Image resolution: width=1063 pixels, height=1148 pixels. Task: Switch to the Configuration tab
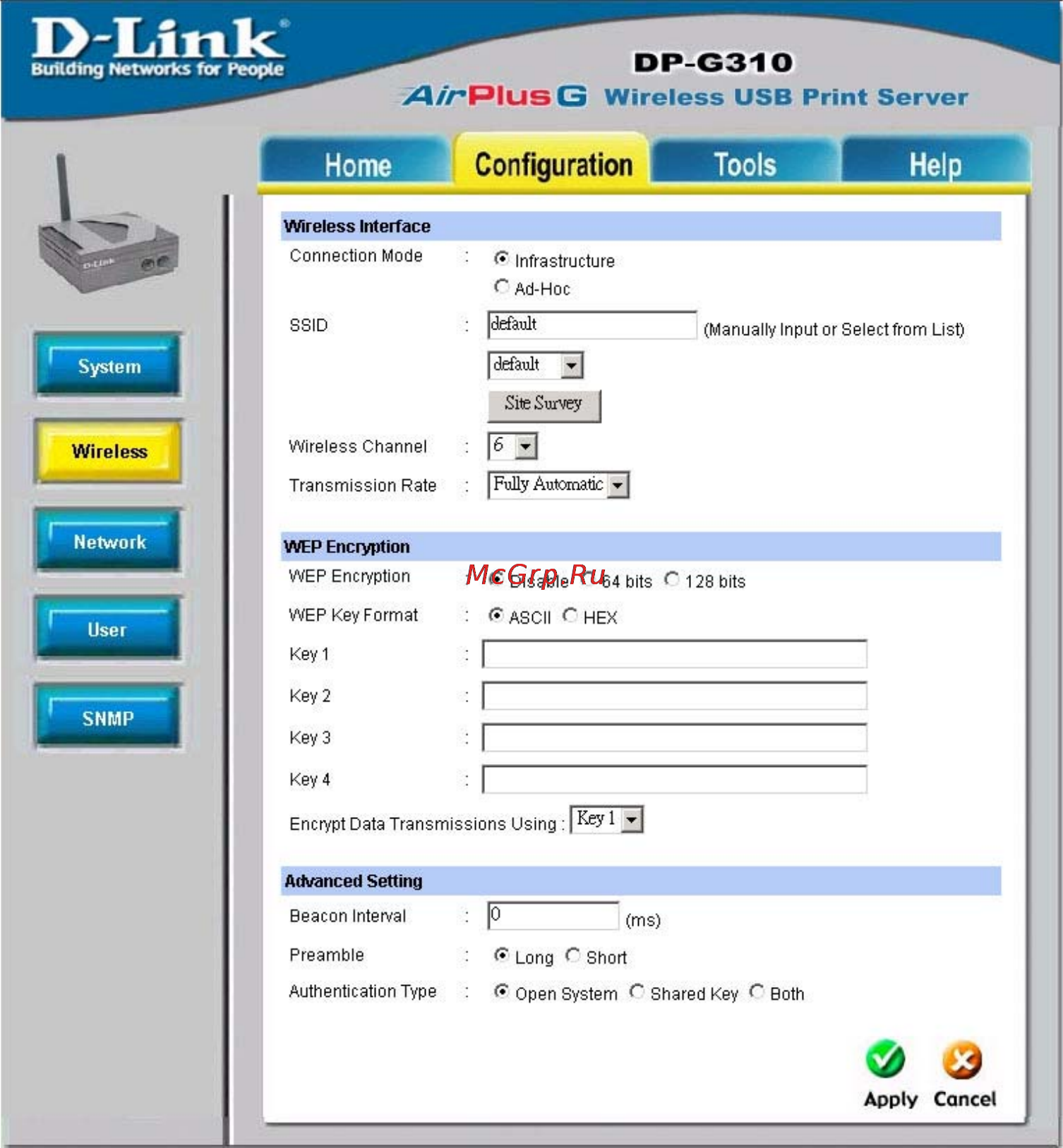click(553, 163)
